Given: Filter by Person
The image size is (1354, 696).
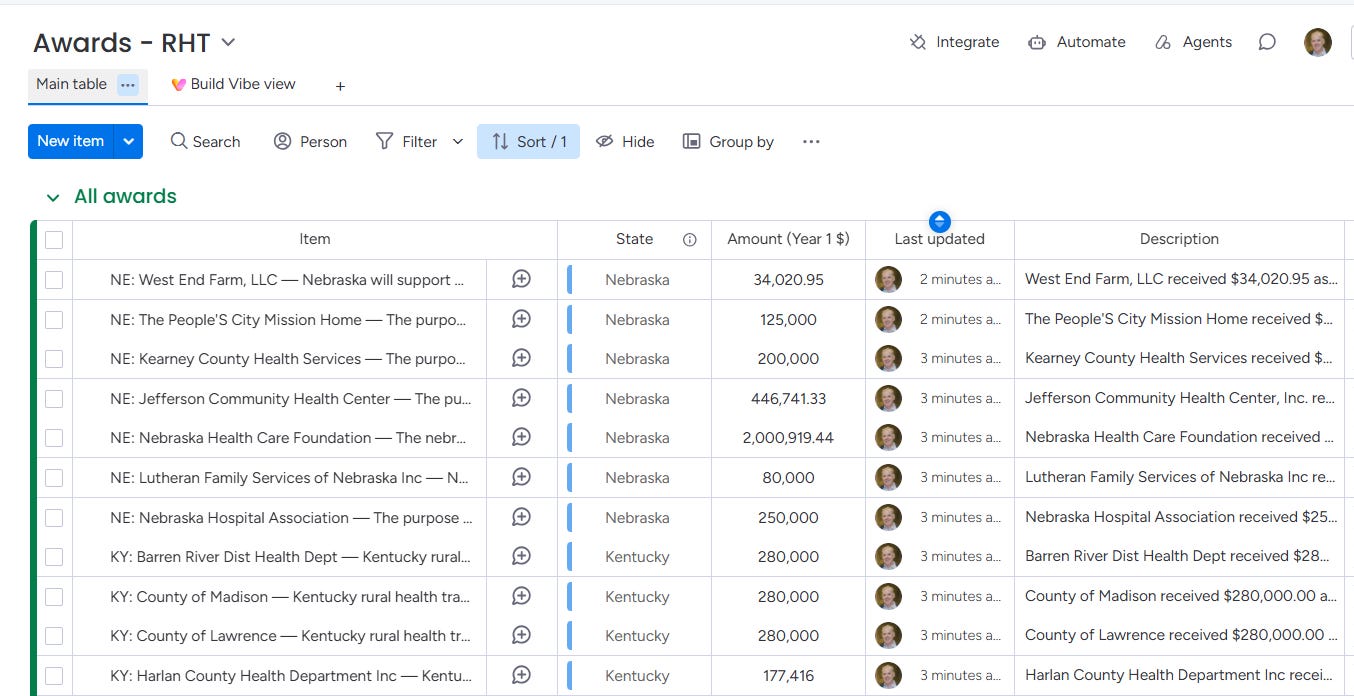Looking at the screenshot, I should [x=310, y=141].
